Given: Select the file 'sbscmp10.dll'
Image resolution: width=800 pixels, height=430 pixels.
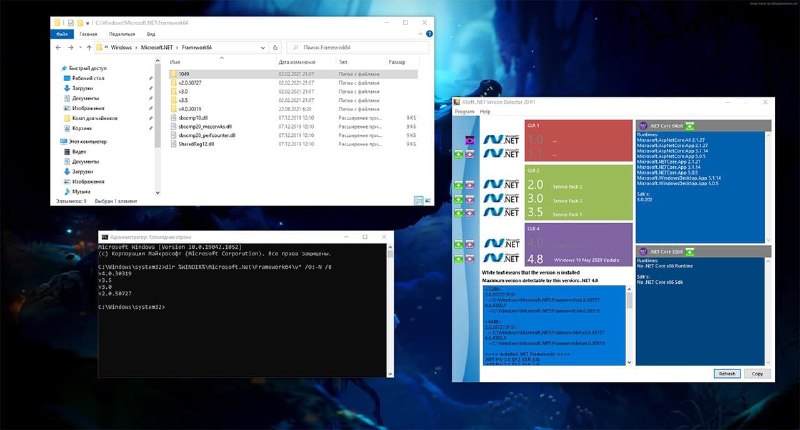Looking at the screenshot, I should tap(293, 118).
